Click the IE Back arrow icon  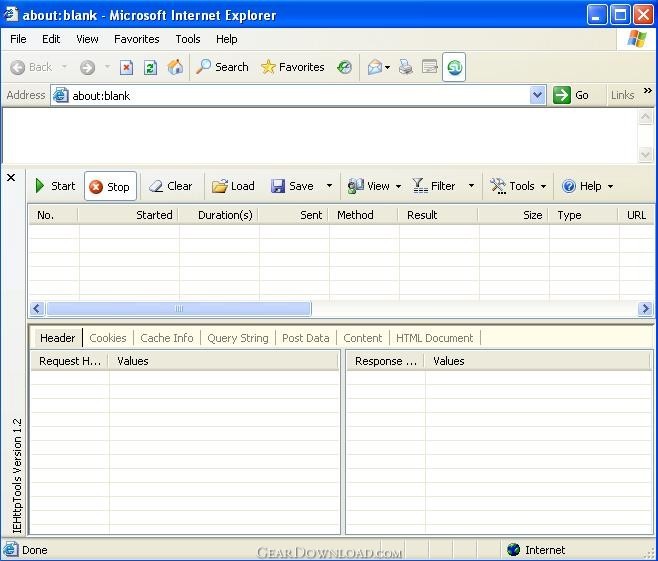pos(17,67)
